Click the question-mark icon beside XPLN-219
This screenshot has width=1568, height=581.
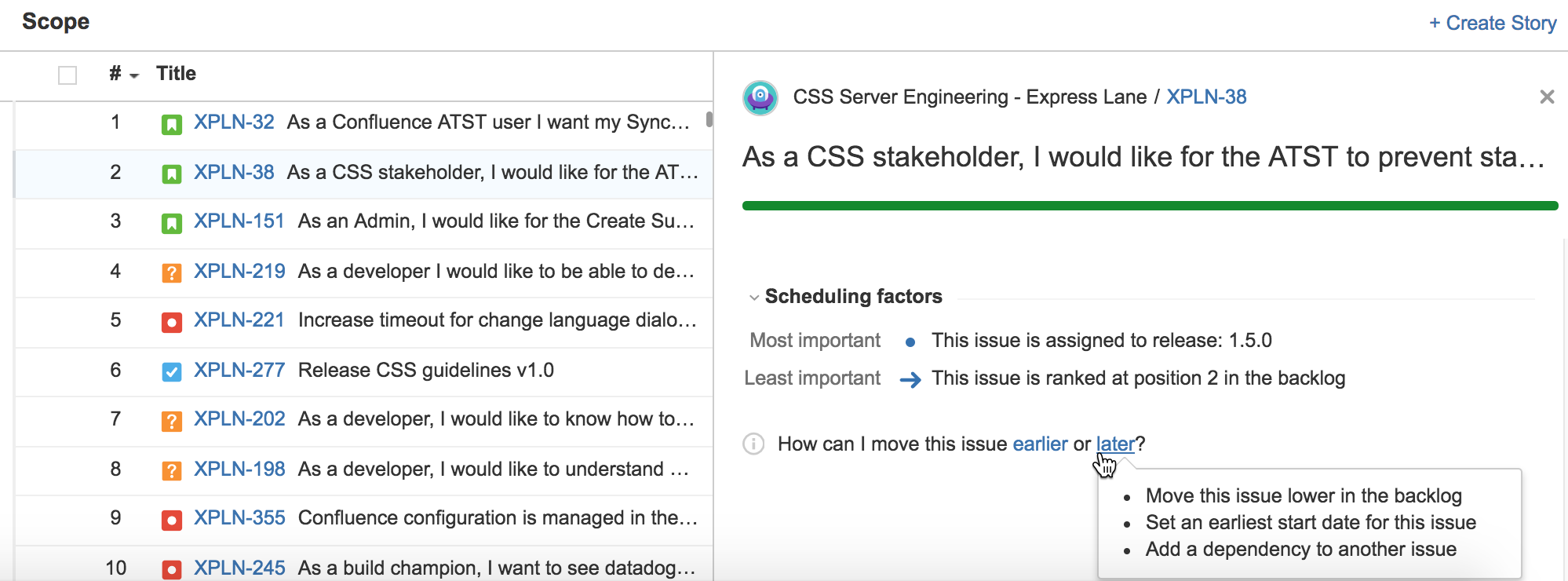coord(171,272)
